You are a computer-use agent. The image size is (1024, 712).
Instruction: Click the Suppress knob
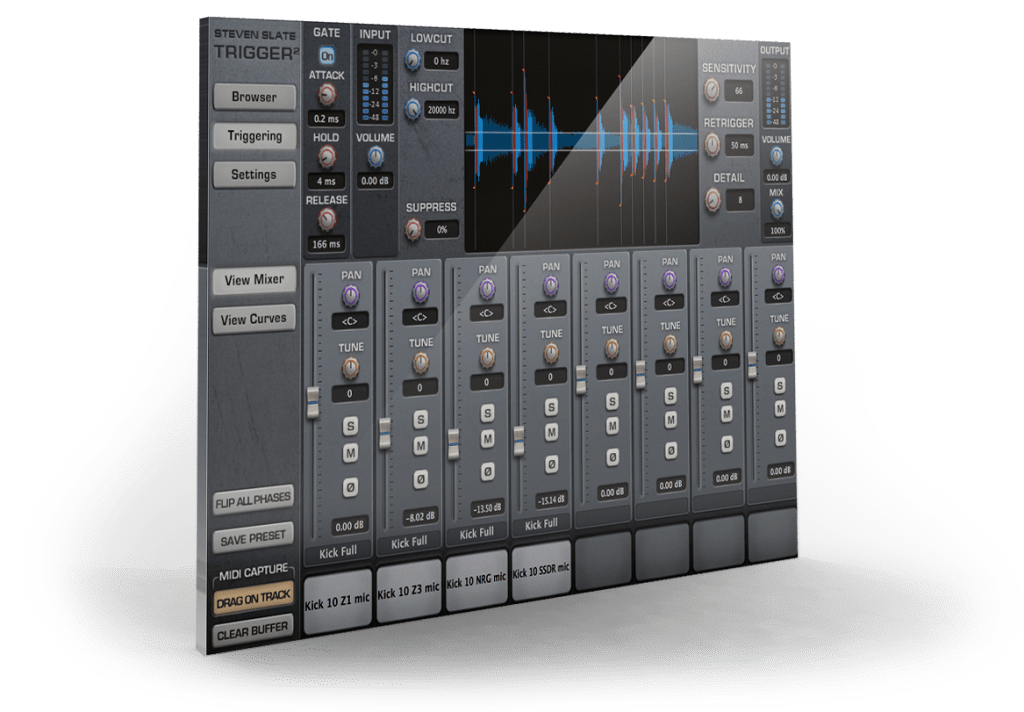(x=412, y=230)
